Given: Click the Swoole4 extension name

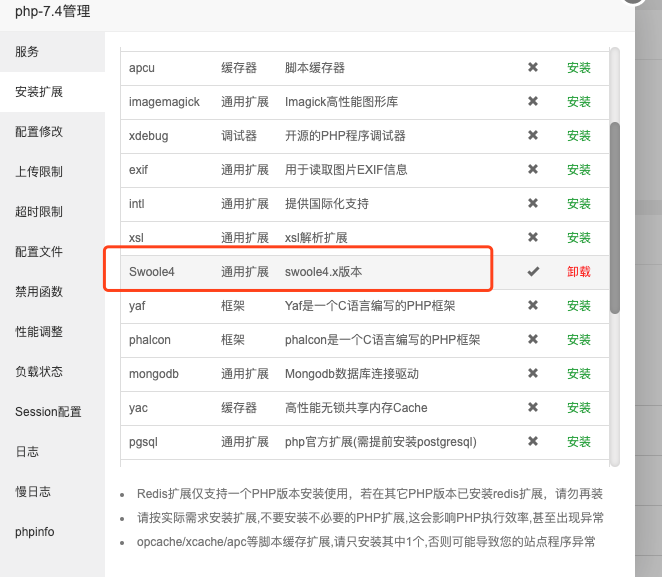Looking at the screenshot, I should point(152,272).
